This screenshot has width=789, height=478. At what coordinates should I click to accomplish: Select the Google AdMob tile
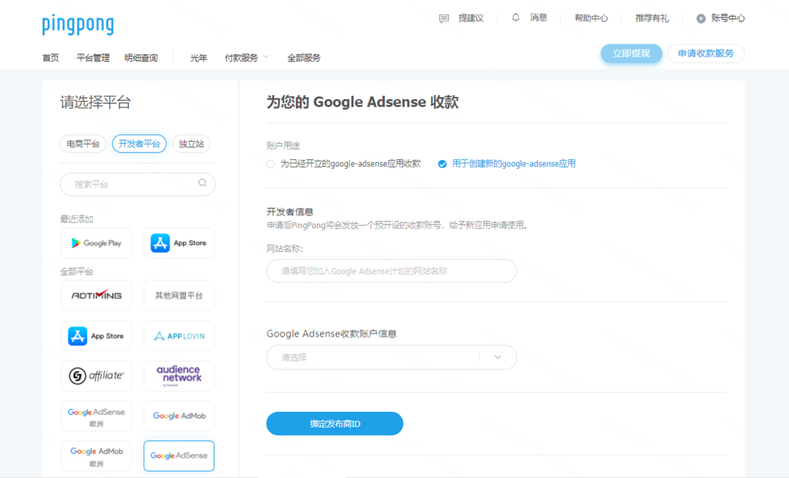pyautogui.click(x=179, y=416)
